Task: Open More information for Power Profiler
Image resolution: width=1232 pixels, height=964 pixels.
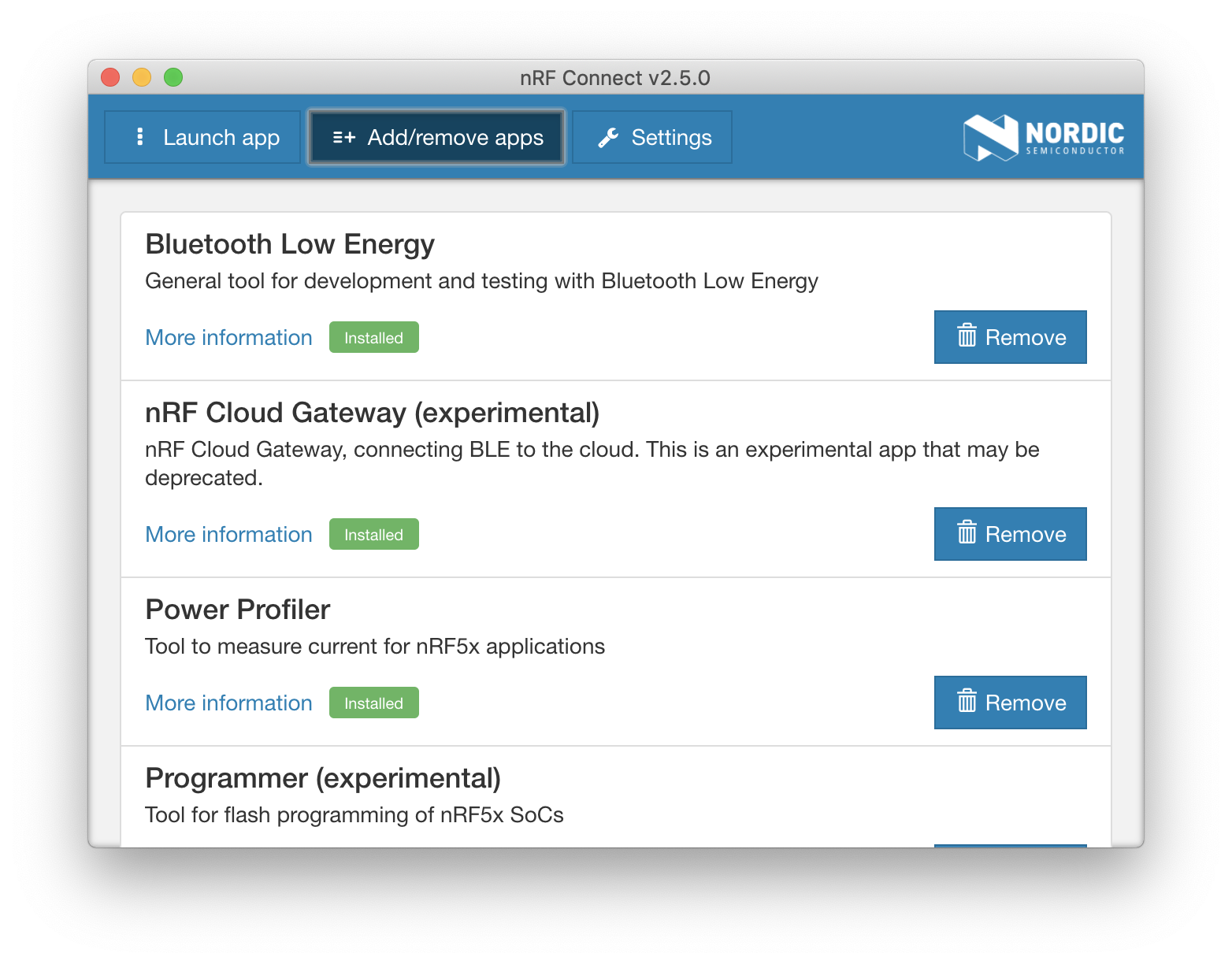Action: (x=229, y=703)
